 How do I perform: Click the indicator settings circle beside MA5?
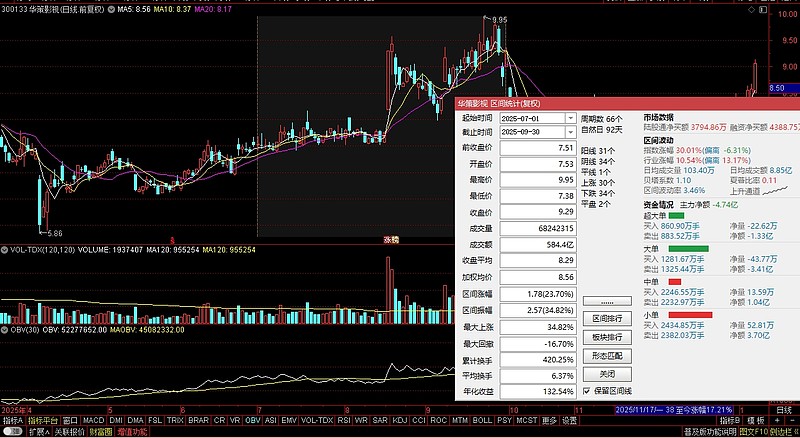[x=111, y=9]
